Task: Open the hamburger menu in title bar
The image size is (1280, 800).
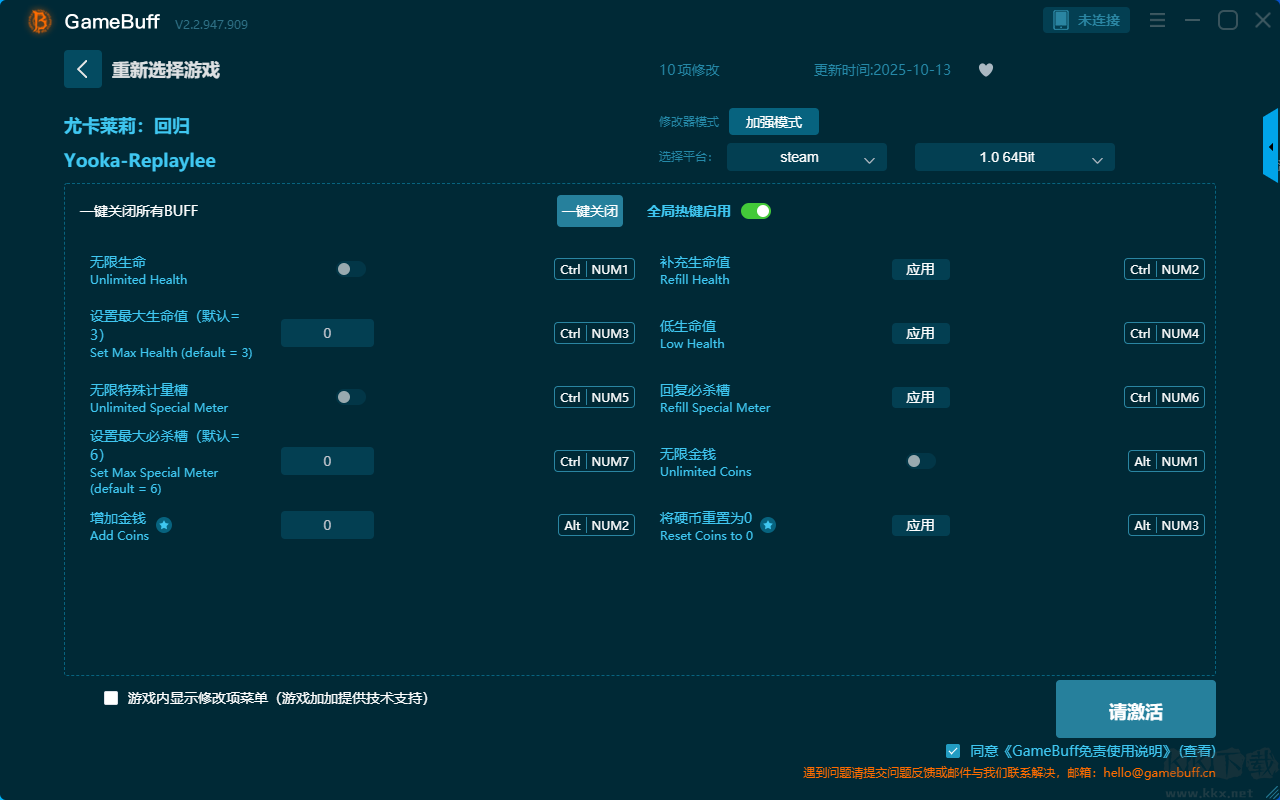Action: tap(1157, 20)
